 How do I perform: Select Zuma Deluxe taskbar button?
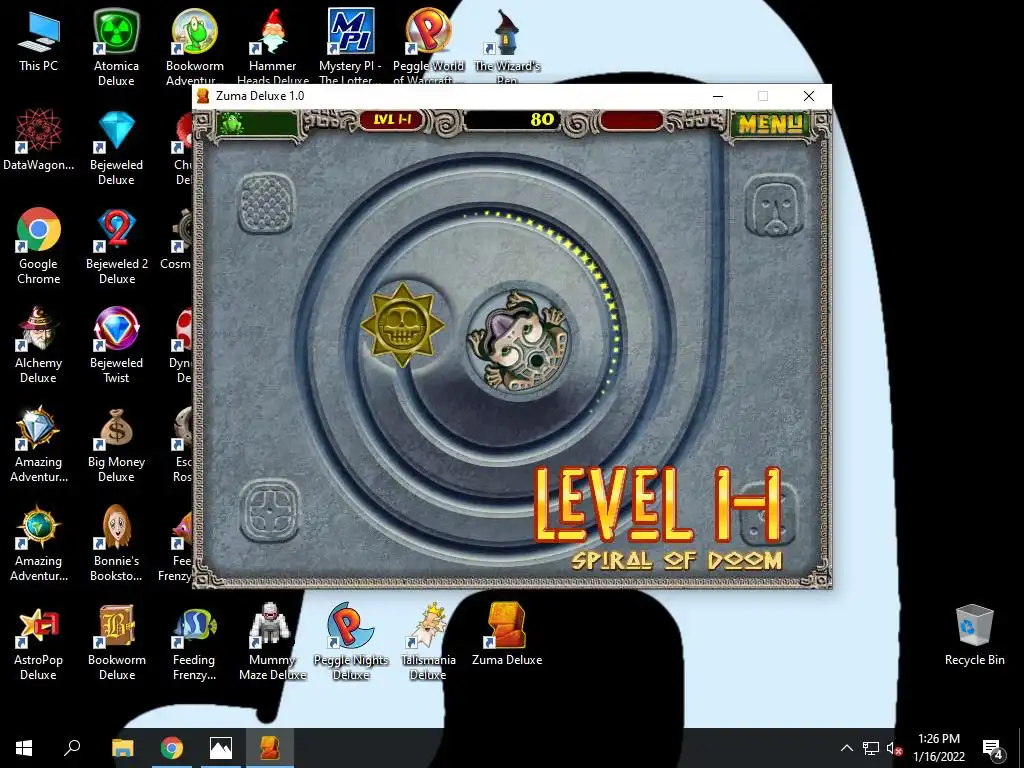tap(270, 748)
